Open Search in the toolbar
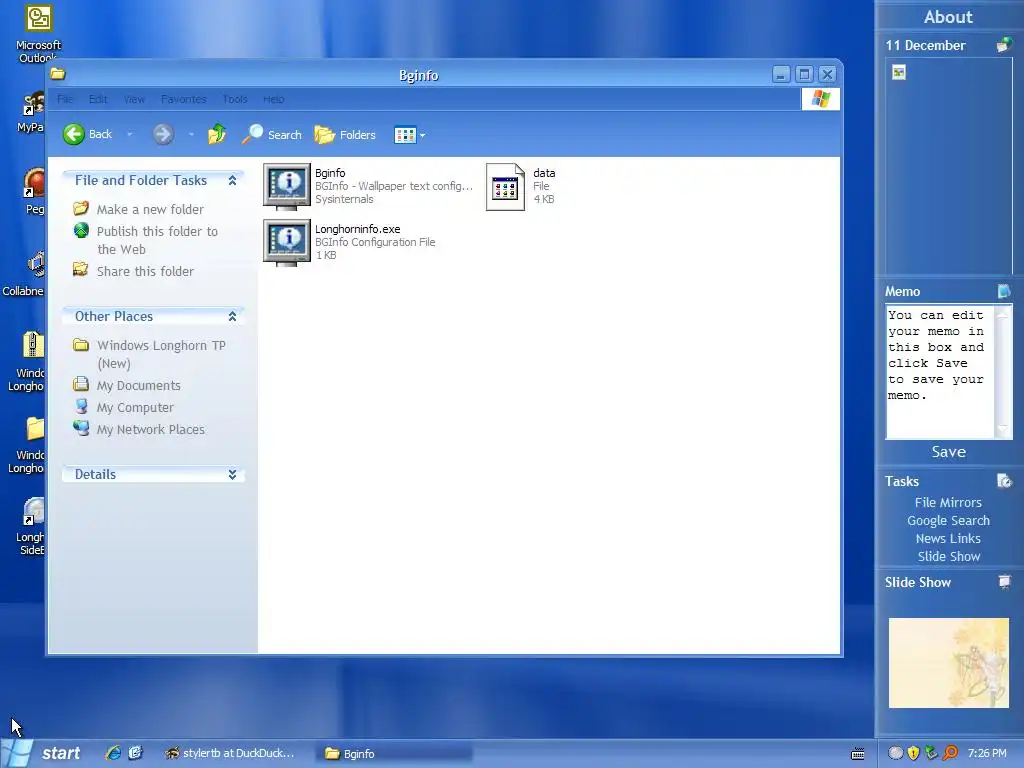Screen dimensions: 1024x768 pos(271,135)
